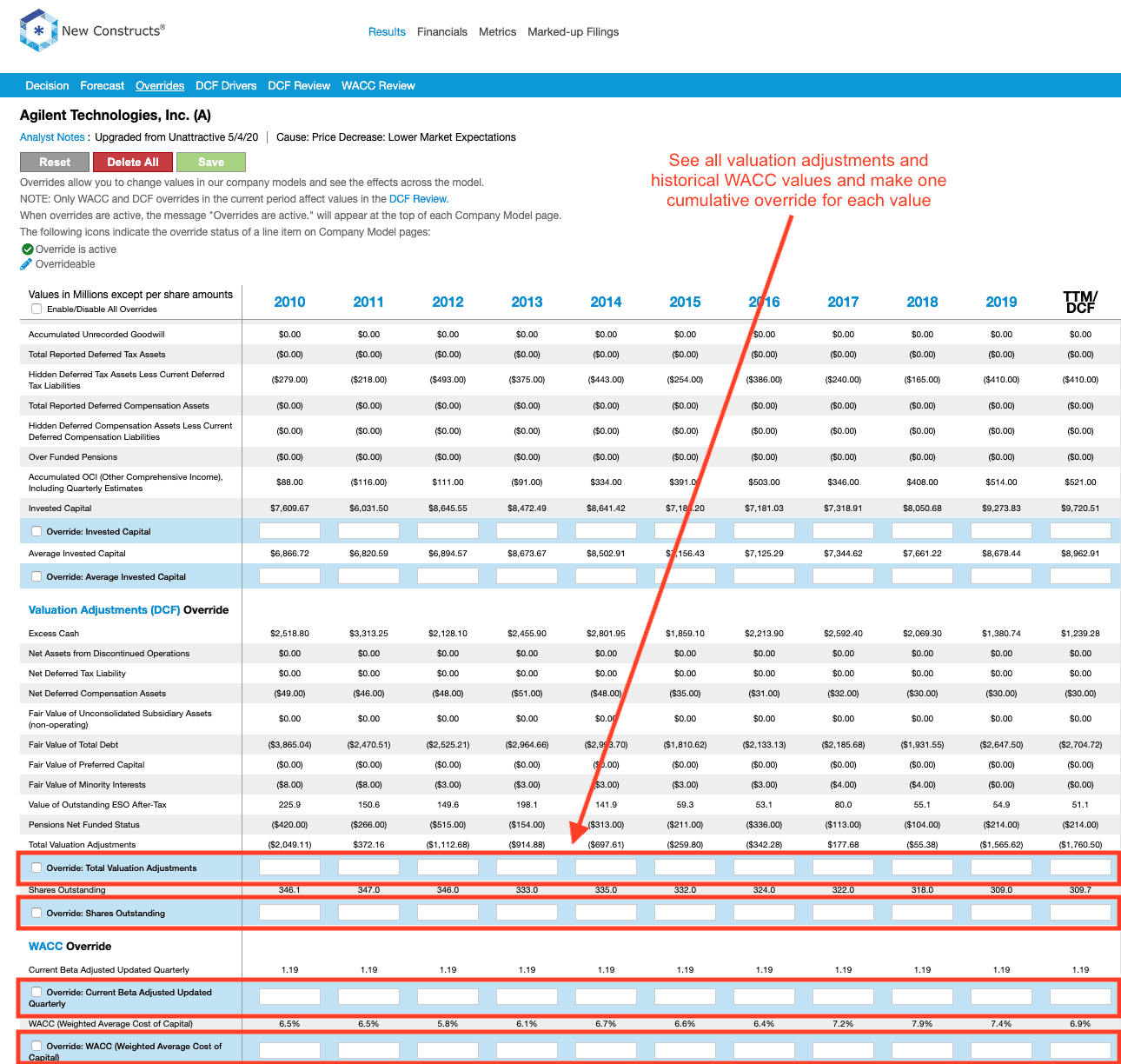Click Valuation Adjustments (DCF) heading link
The height and width of the screenshot is (1064, 1121).
104,610
